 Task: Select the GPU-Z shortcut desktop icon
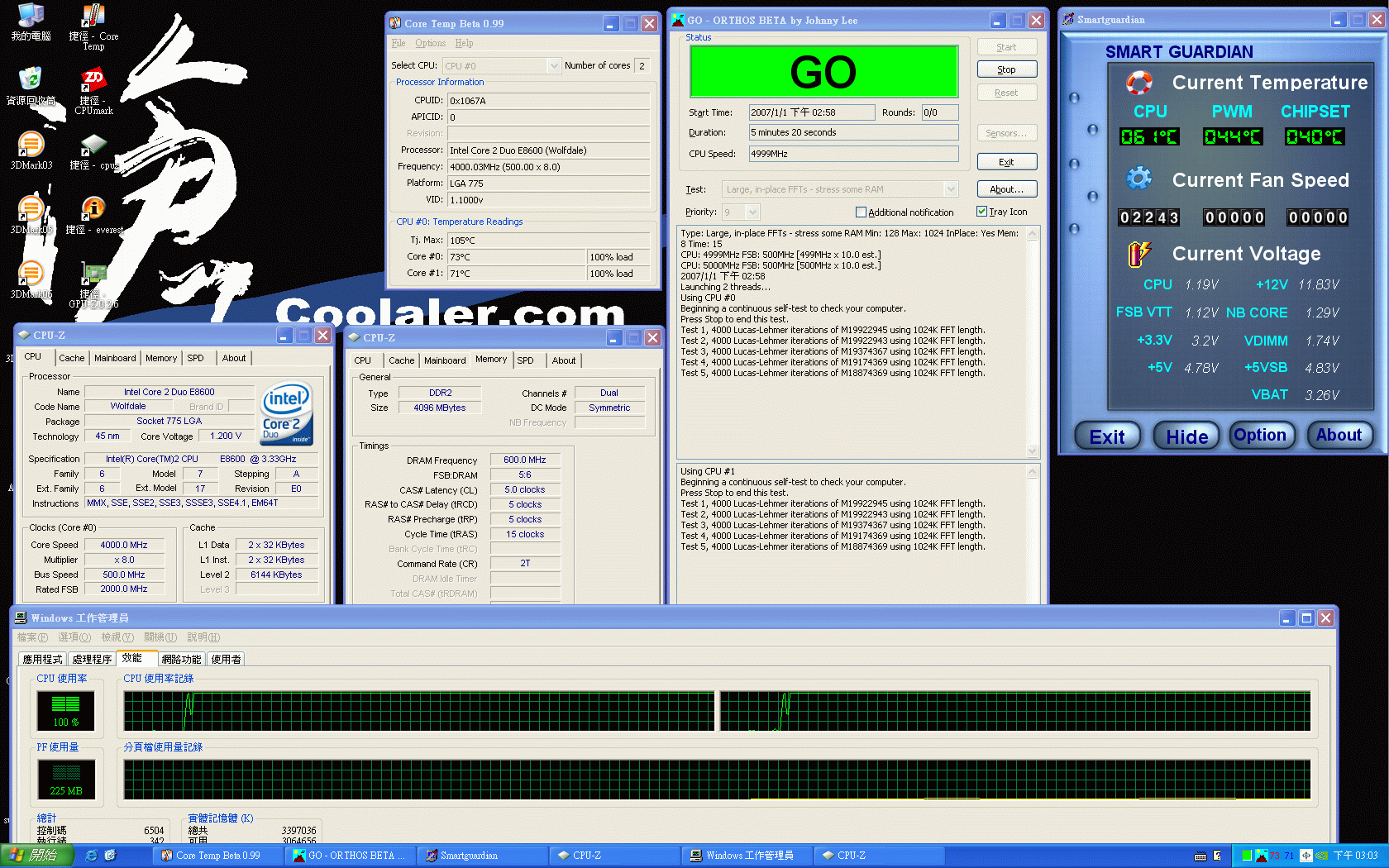pos(93,274)
